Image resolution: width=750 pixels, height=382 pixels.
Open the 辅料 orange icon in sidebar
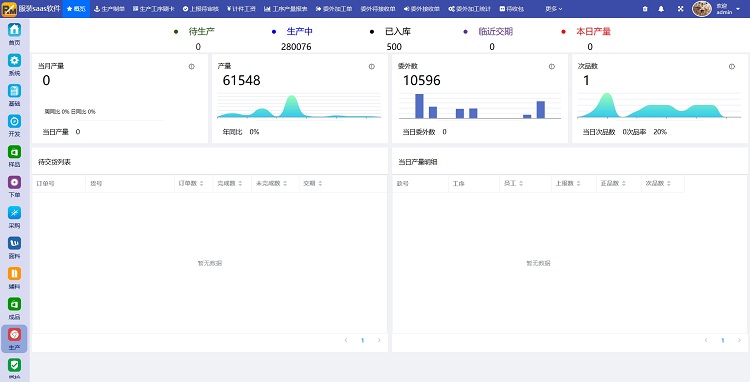[x=14, y=273]
